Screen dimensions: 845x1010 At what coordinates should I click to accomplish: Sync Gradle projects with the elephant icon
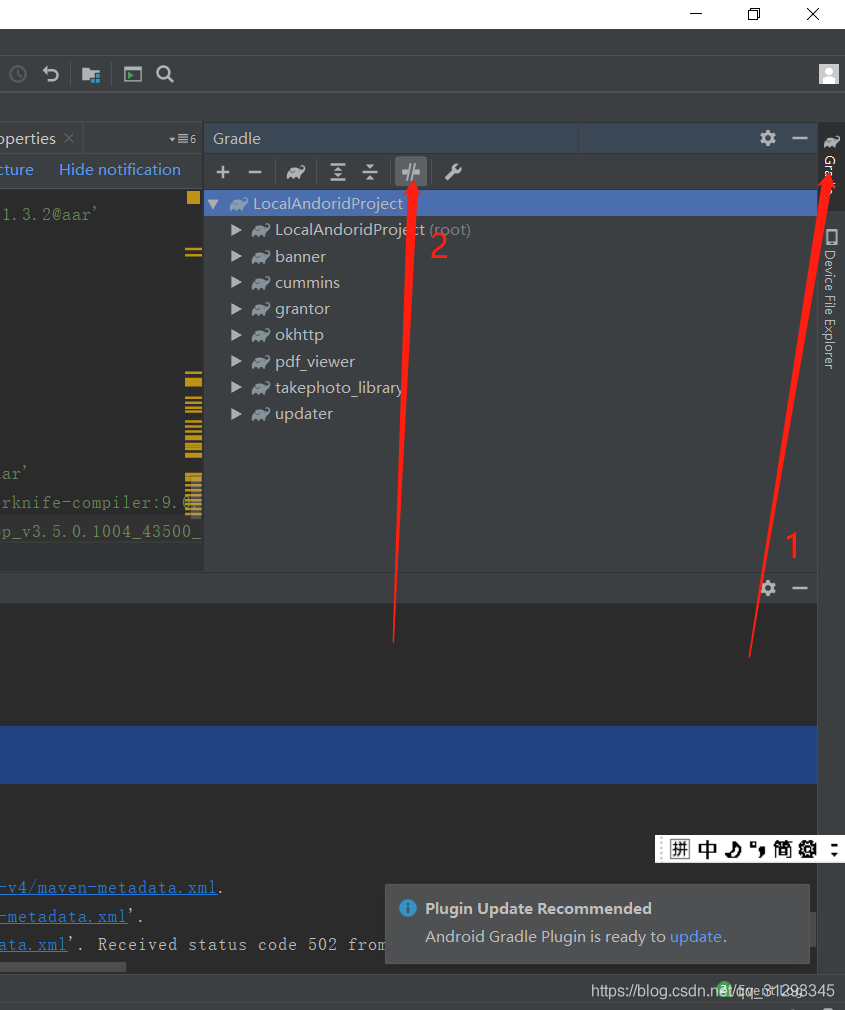click(x=295, y=172)
